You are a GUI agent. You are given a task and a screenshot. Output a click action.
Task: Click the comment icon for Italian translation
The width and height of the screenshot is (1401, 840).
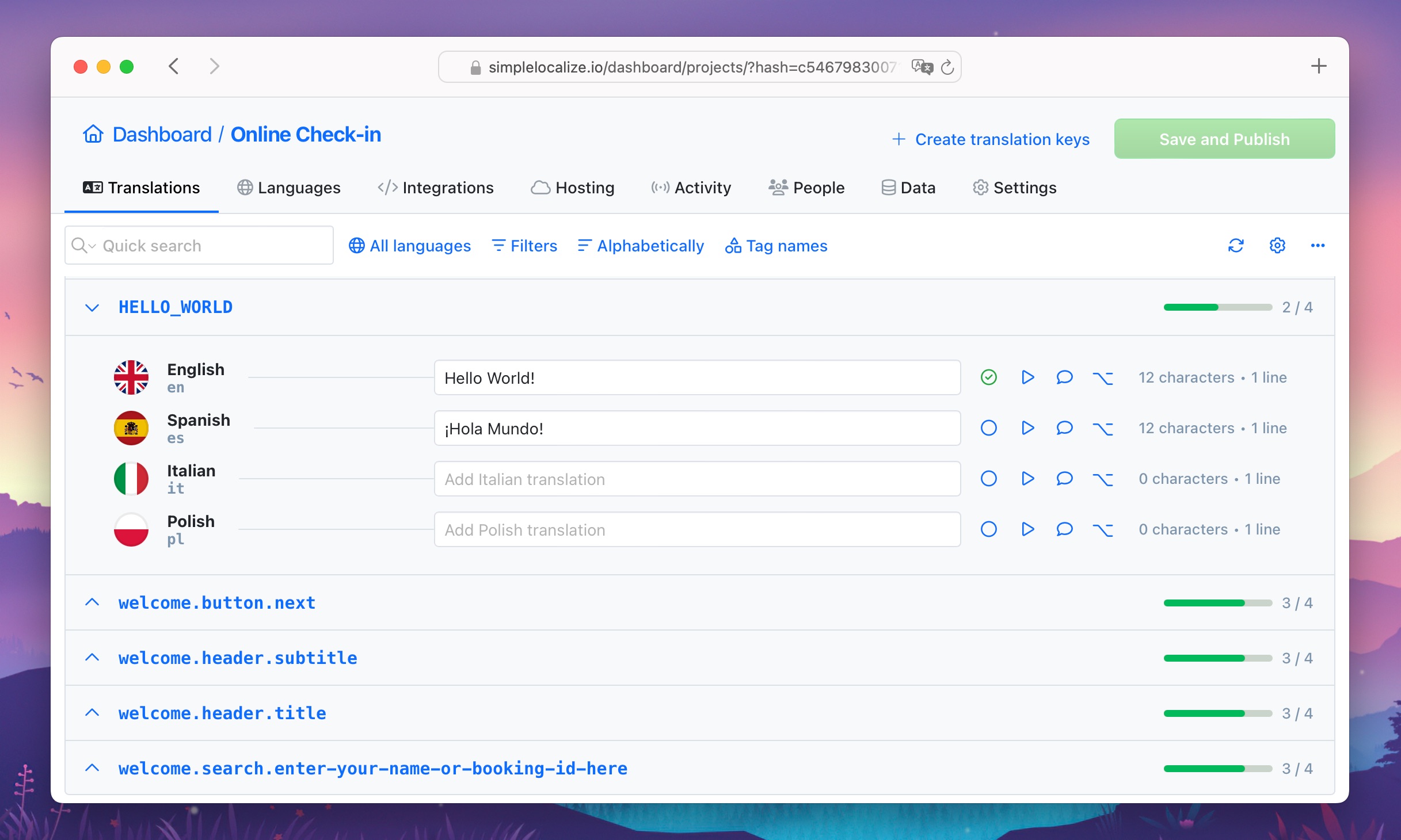(x=1064, y=479)
